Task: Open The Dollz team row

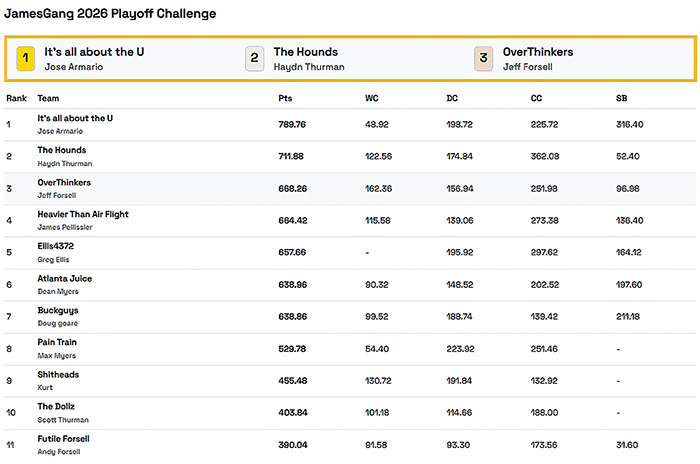Action: pos(350,413)
